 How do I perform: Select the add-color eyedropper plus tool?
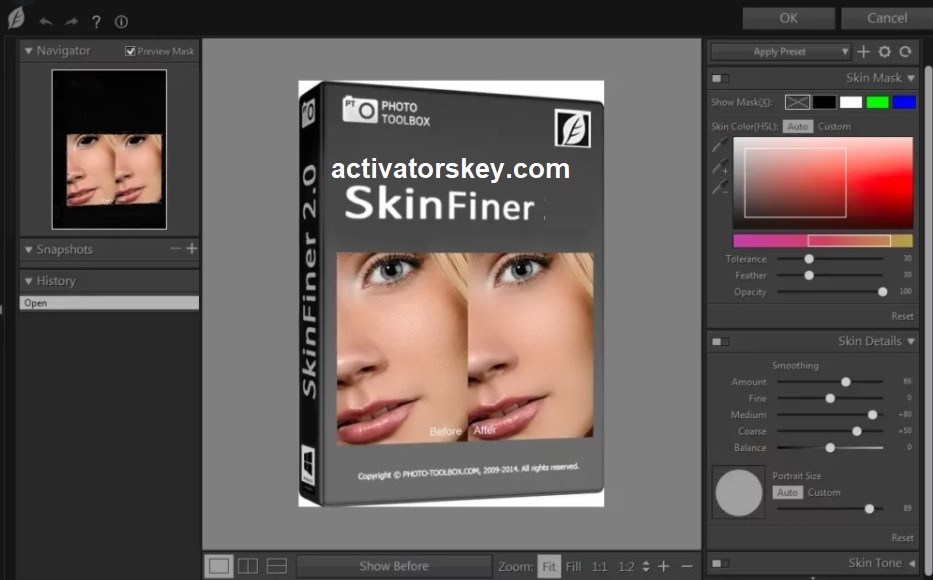tap(720, 167)
